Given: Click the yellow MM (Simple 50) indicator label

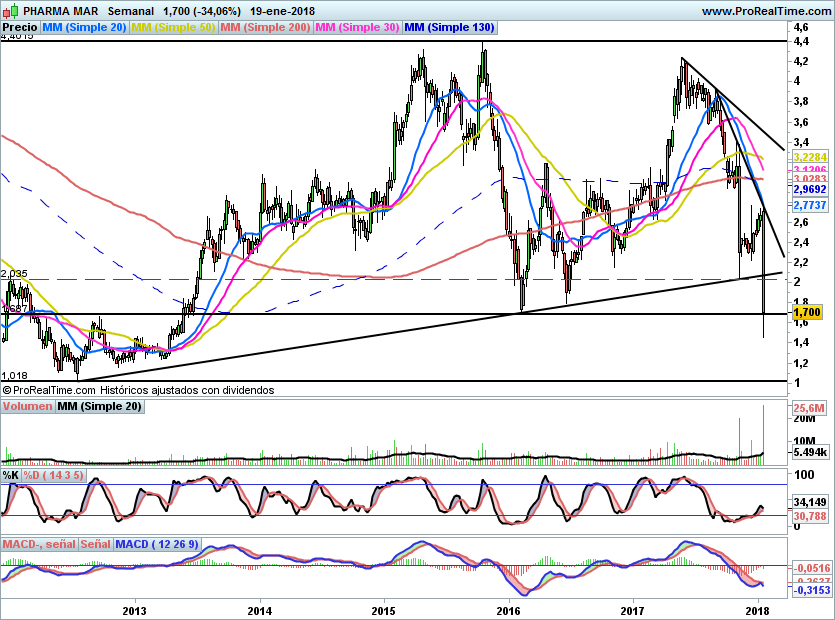Looking at the screenshot, I should tap(173, 28).
